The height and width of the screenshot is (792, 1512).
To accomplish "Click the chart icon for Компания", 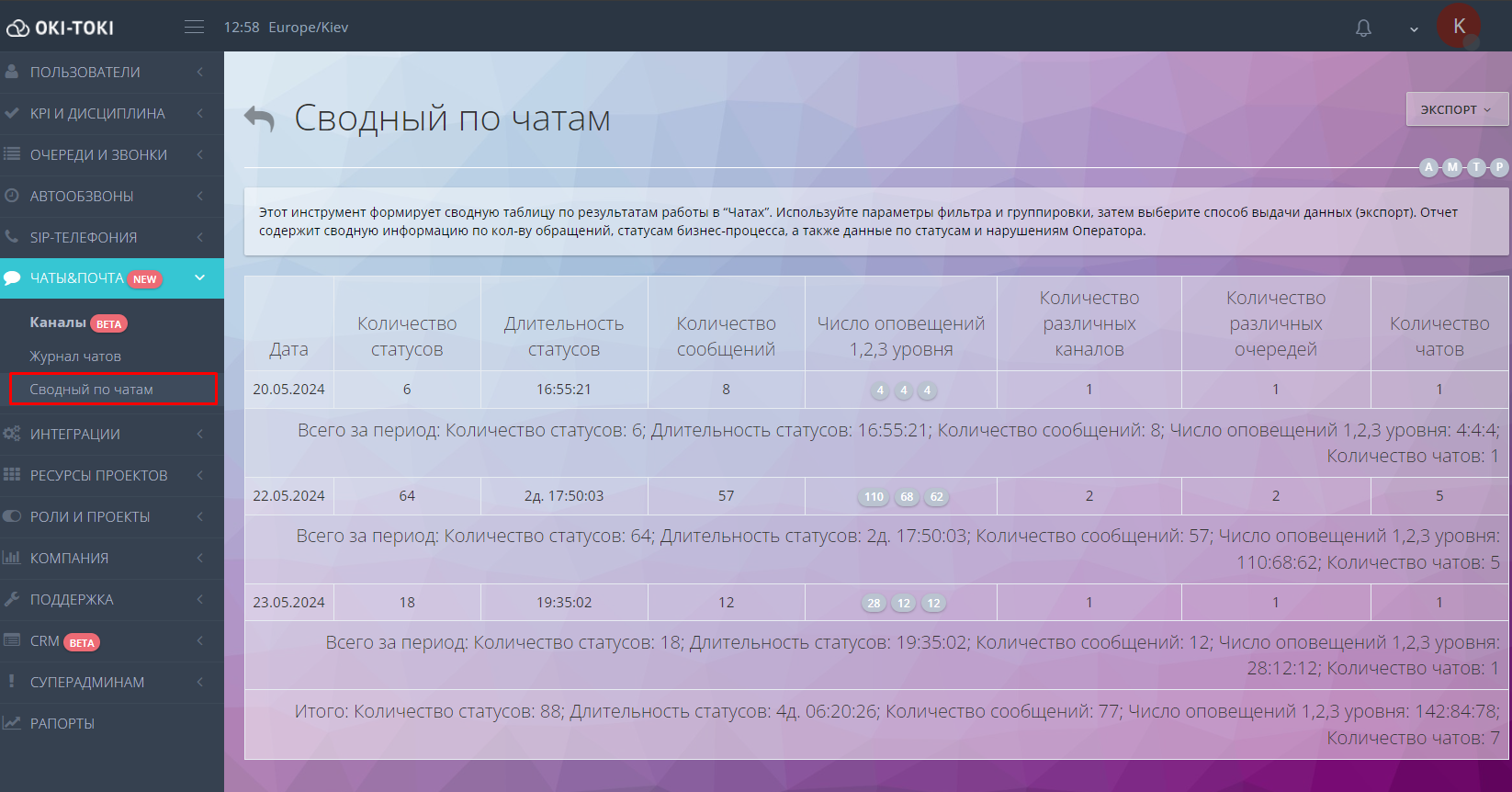I will pos(12,558).
